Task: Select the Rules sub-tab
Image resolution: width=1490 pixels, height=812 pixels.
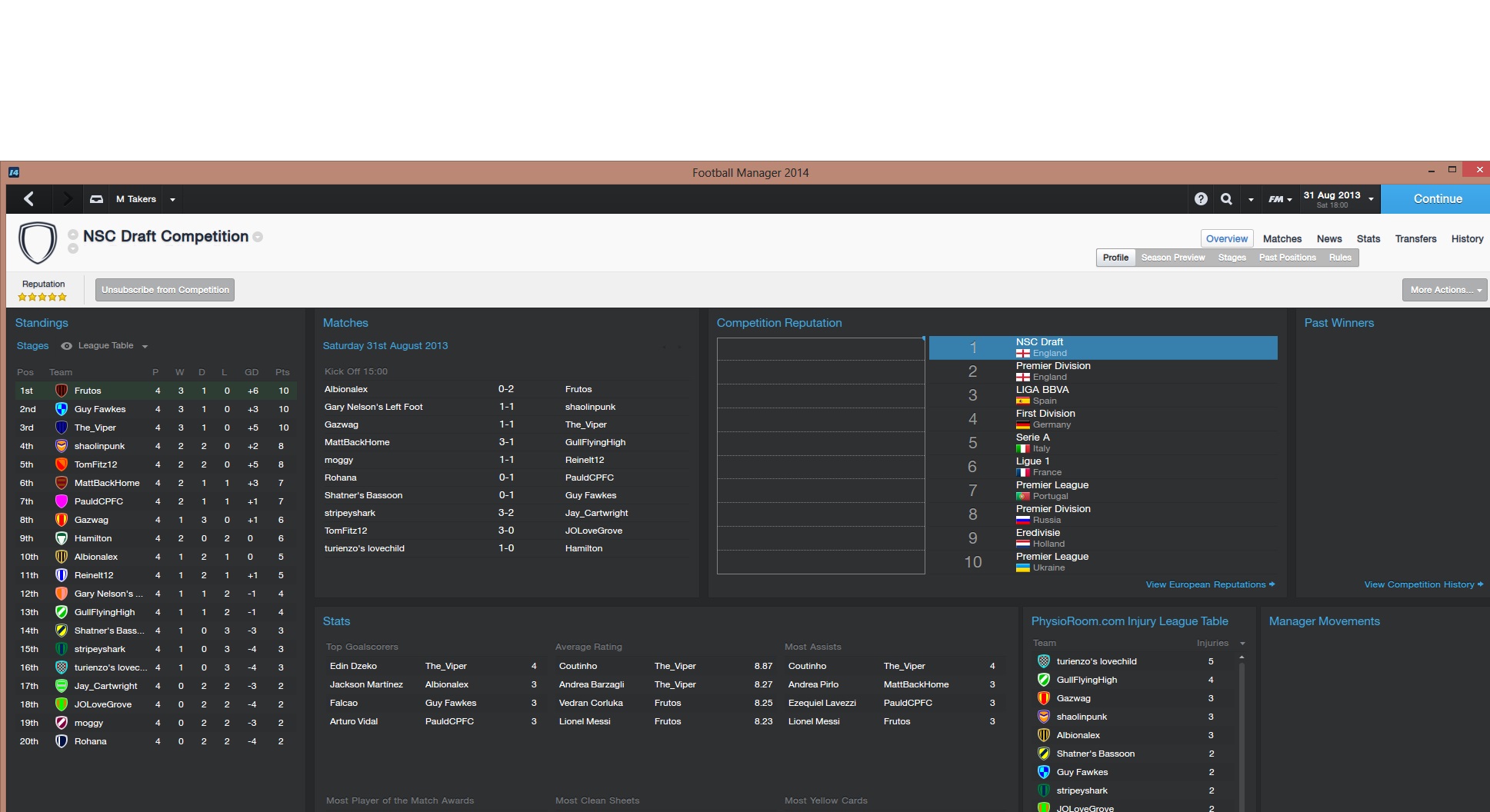Action: [x=1340, y=258]
